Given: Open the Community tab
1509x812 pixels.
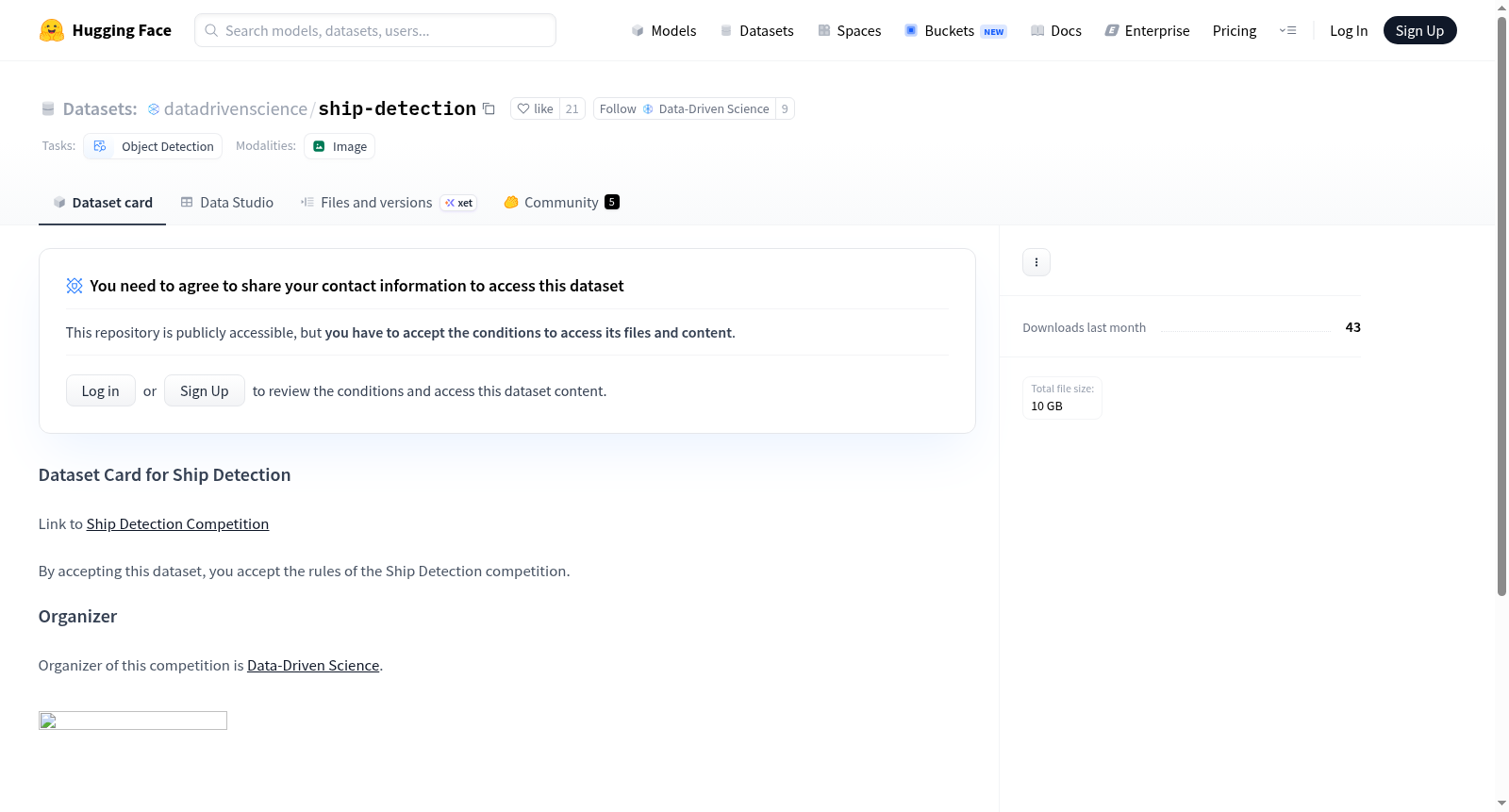Looking at the screenshot, I should click(561, 203).
